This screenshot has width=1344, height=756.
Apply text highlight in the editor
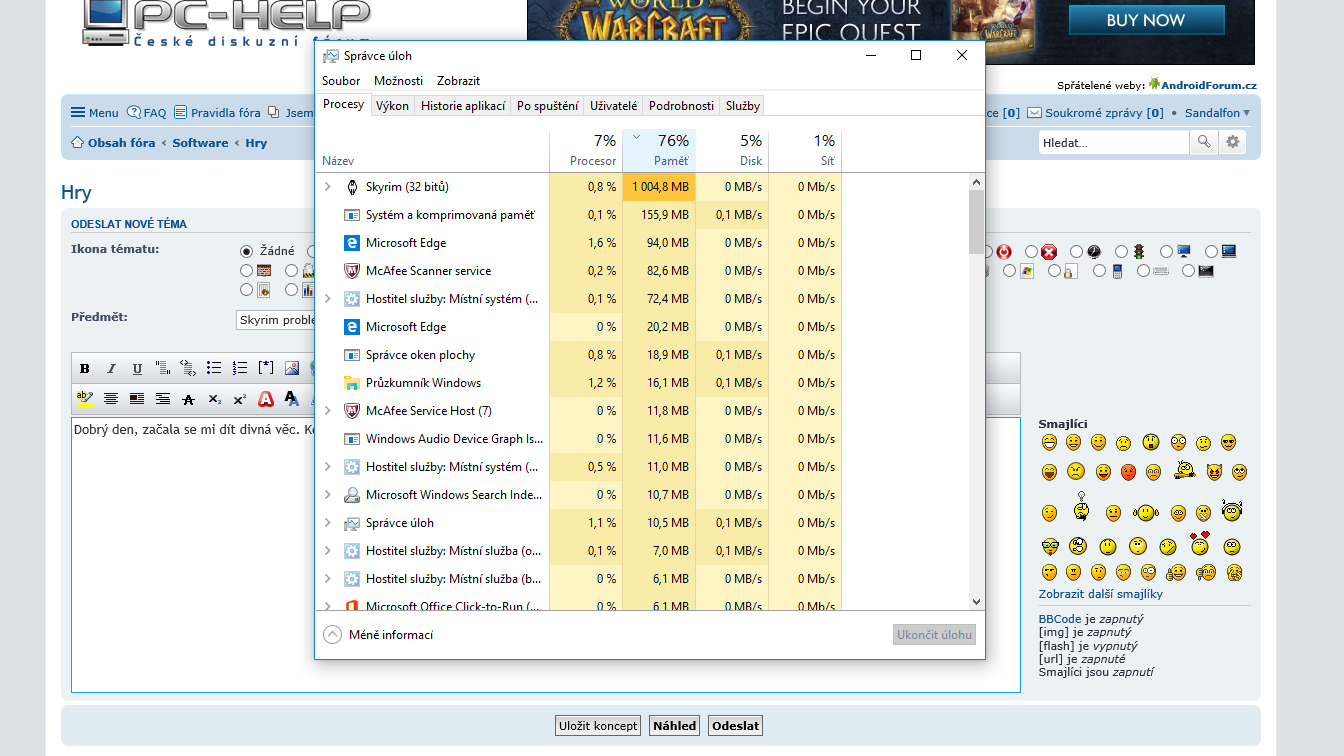click(x=85, y=399)
